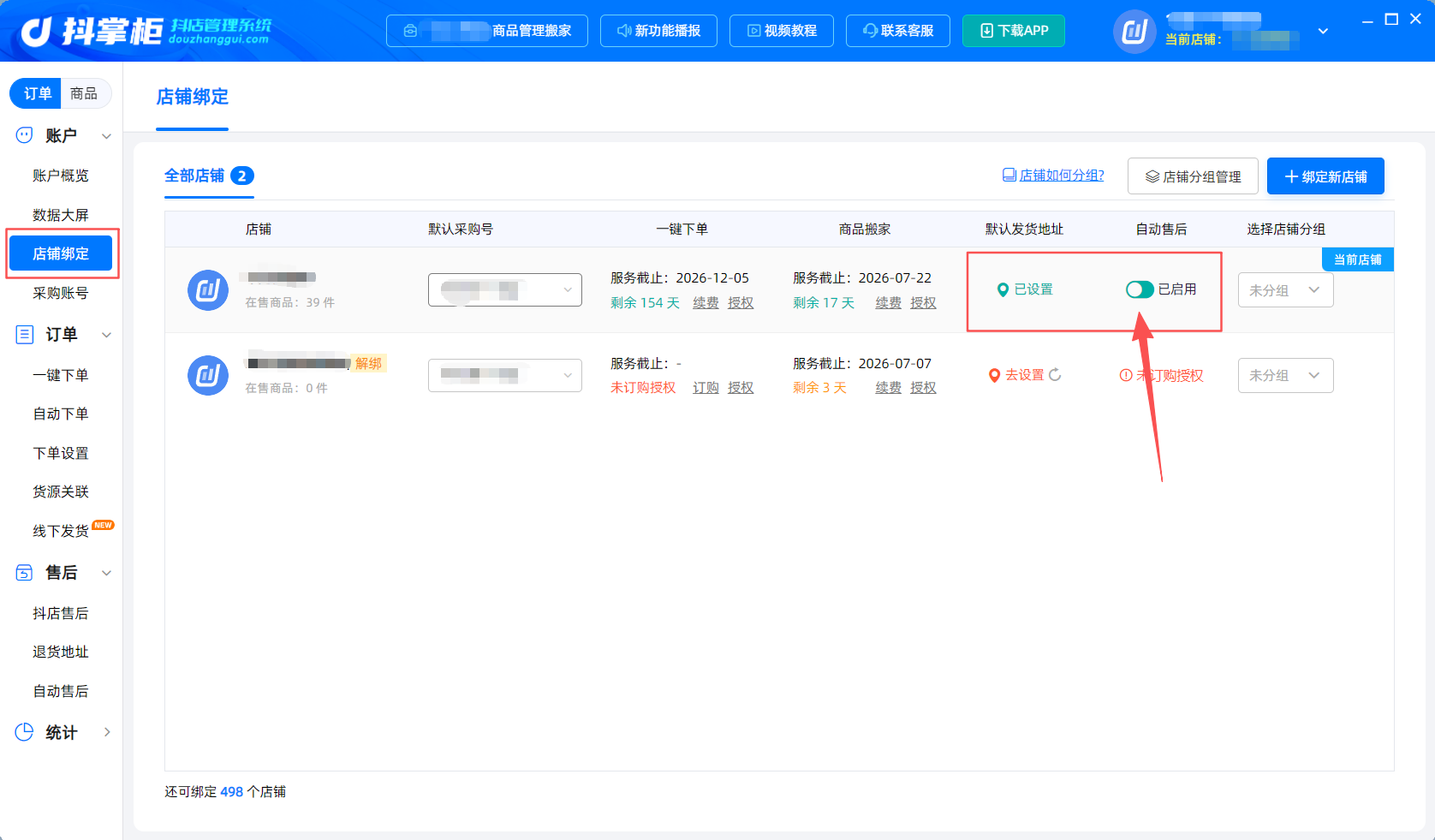1435x840 pixels.
Task: Click the 账户 section icon in sidebar
Action: point(24,135)
